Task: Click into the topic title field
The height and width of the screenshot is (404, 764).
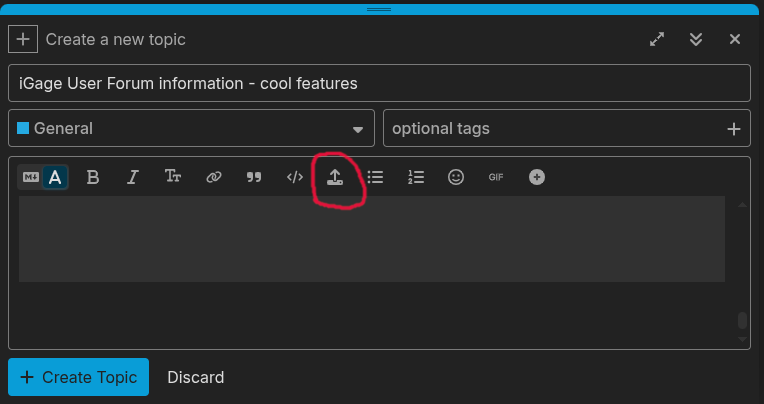Action: pyautogui.click(x=379, y=83)
